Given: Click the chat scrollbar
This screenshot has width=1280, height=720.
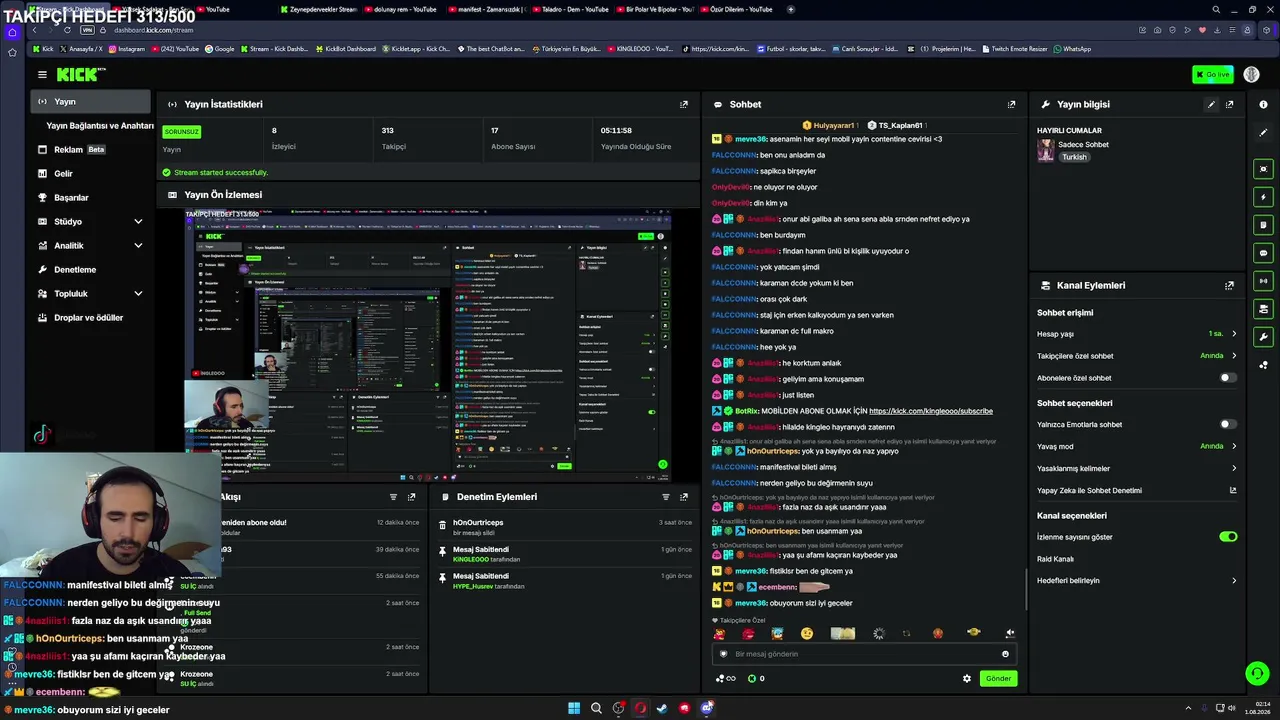Looking at the screenshot, I should [x=1026, y=588].
